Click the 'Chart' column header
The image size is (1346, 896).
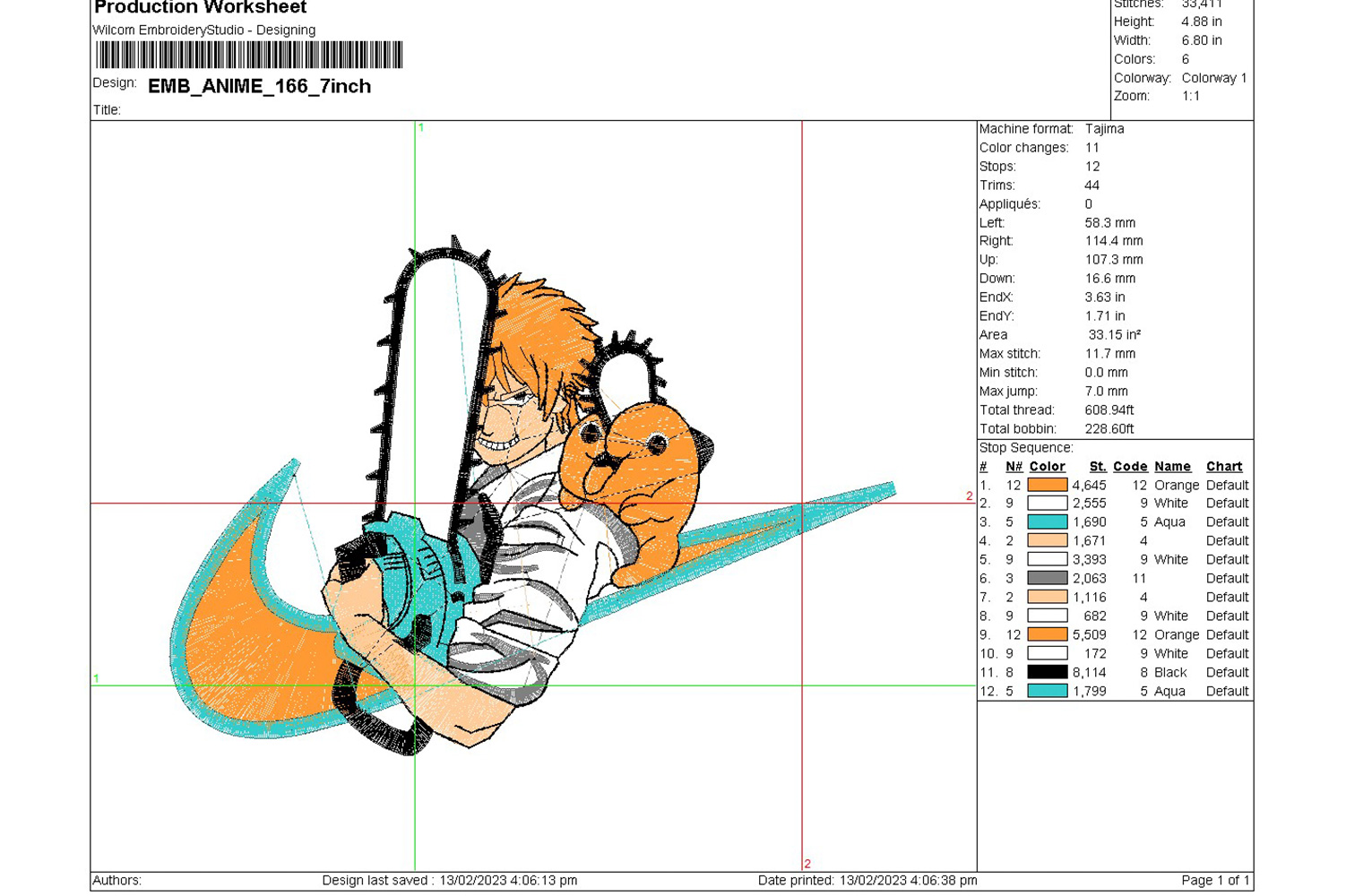1224,466
